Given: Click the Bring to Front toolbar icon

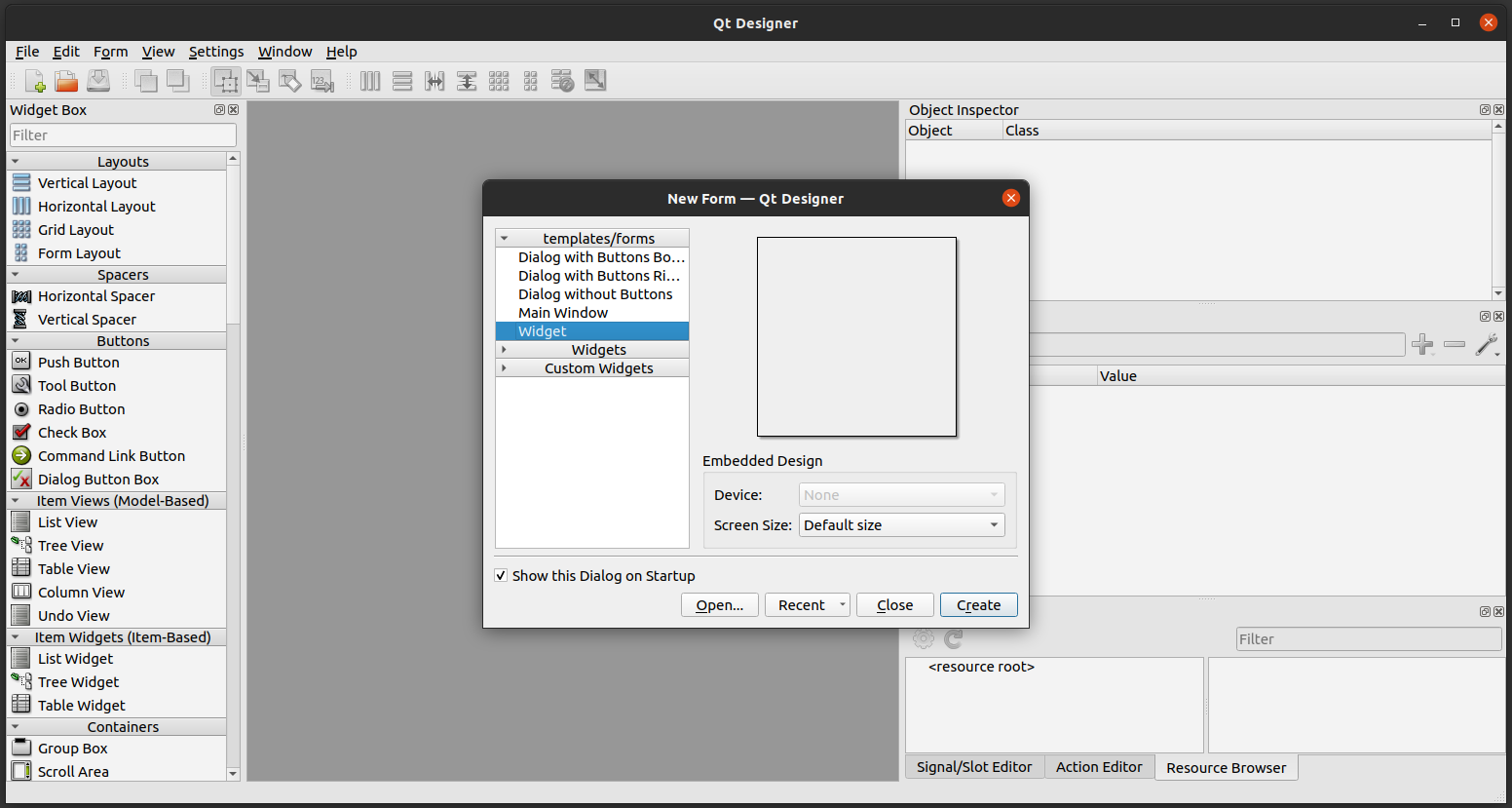Looking at the screenshot, I should point(146,81).
